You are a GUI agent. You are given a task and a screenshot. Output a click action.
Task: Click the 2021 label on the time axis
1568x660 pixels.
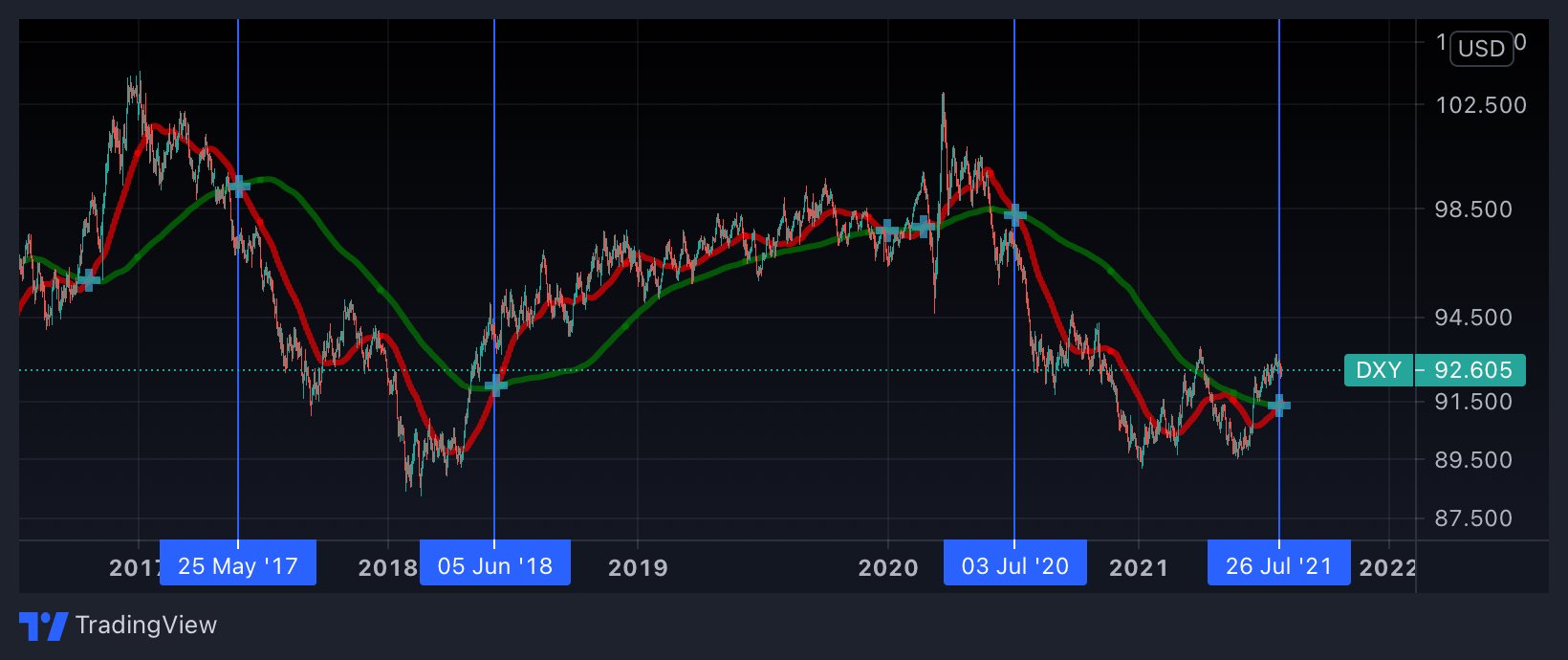1139,567
